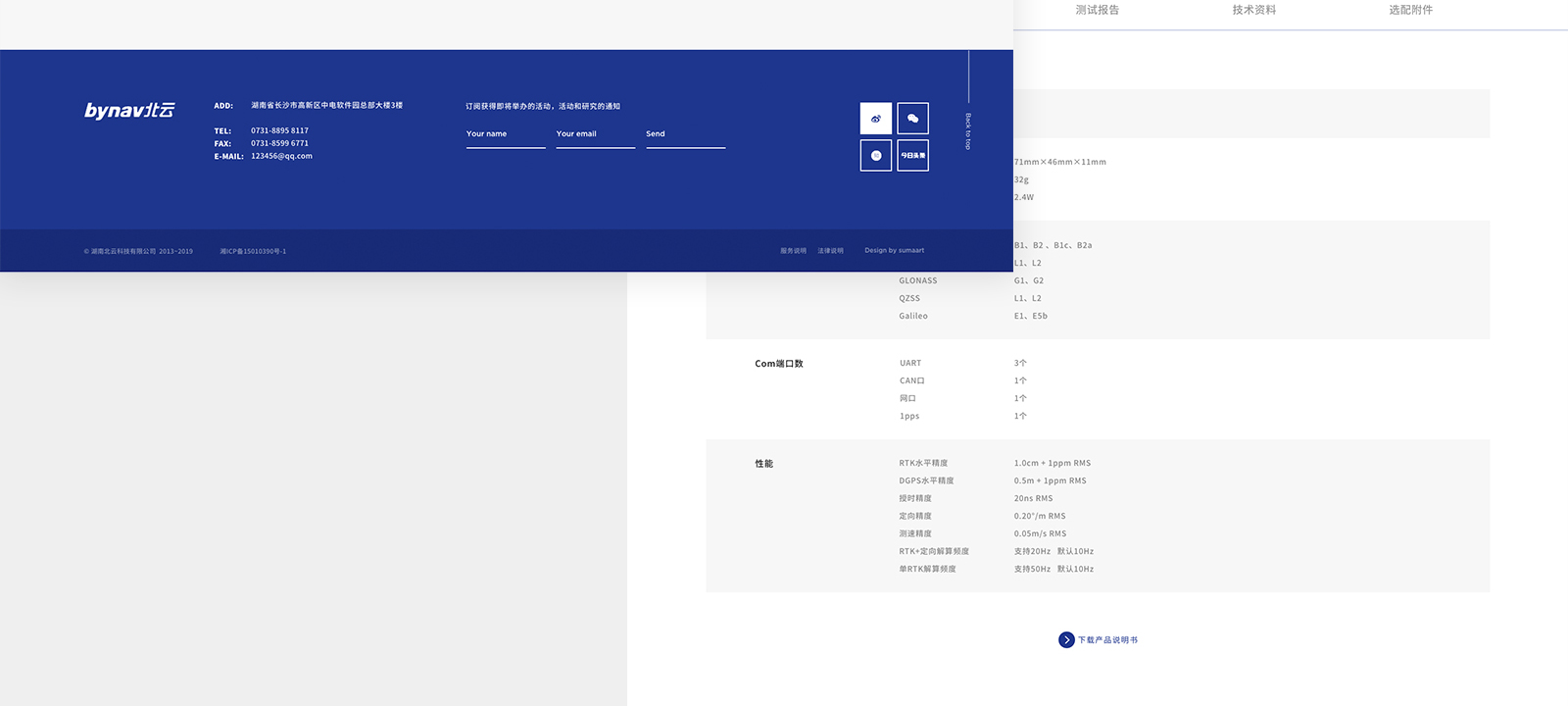Viewport: 1568px width, 706px height.
Task: Click the Design by sumaart link
Action: [894, 251]
